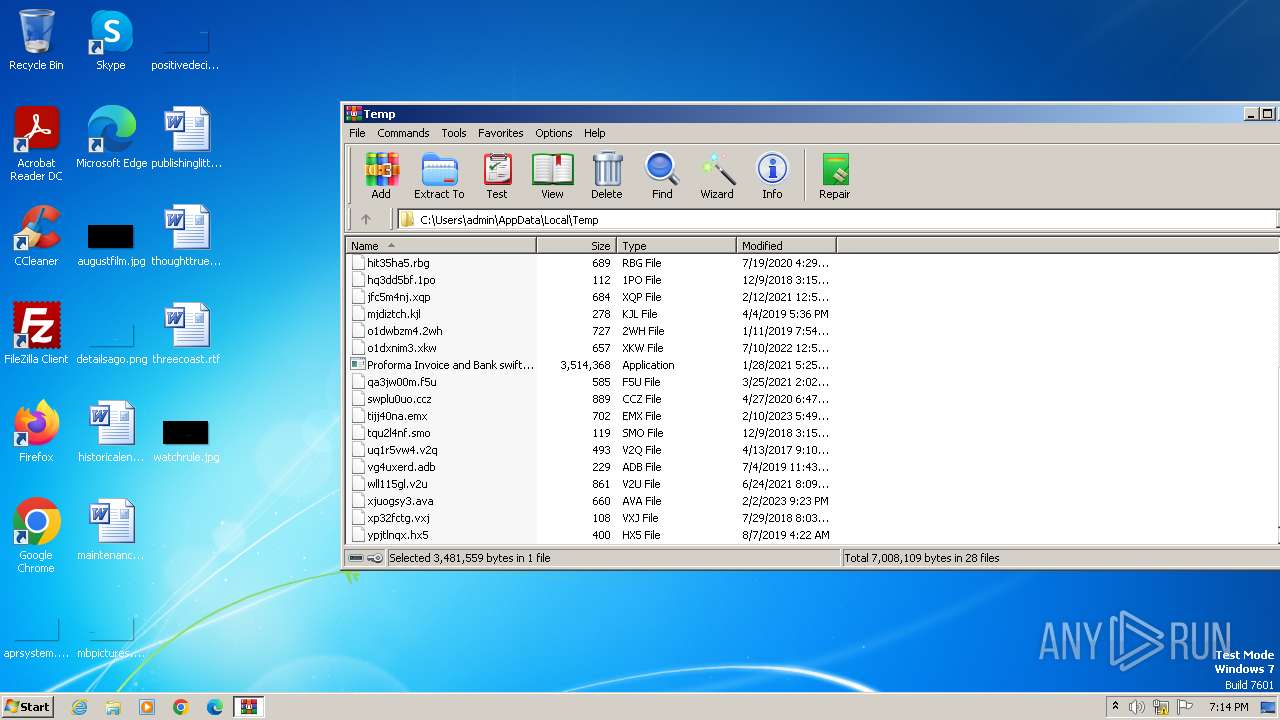Click the Info toolbar icon
Screen dimensions: 1280x720
pos(772,176)
